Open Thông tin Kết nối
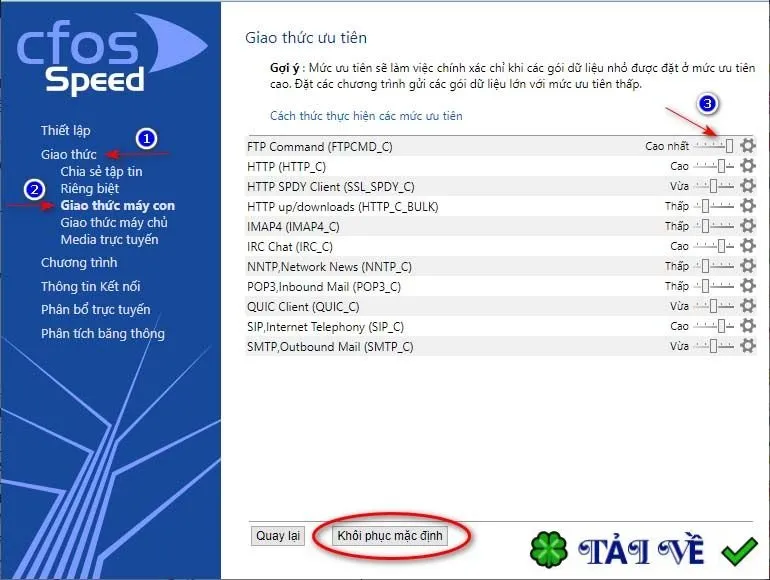 pos(90,286)
